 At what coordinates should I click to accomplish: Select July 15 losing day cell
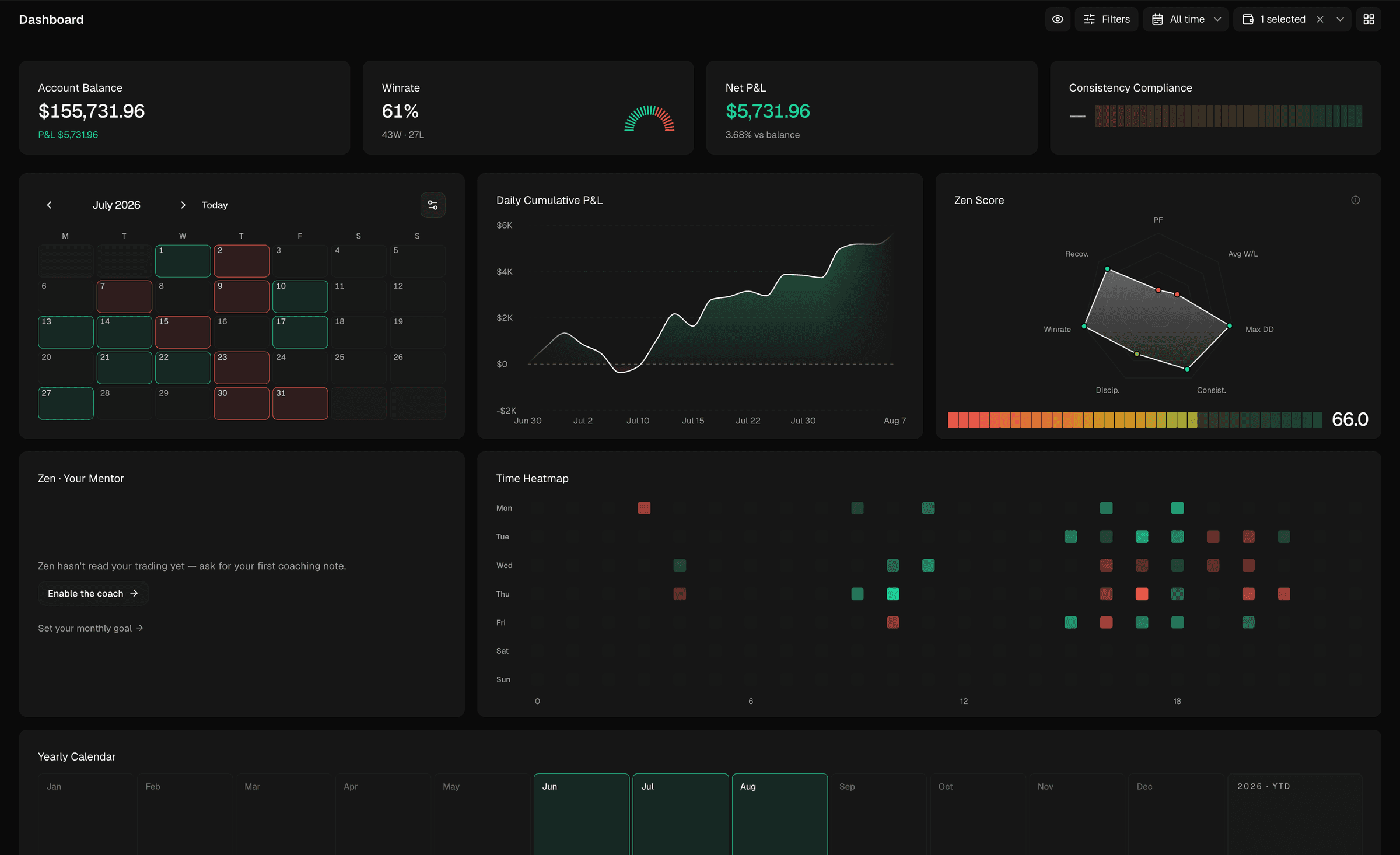click(x=183, y=332)
